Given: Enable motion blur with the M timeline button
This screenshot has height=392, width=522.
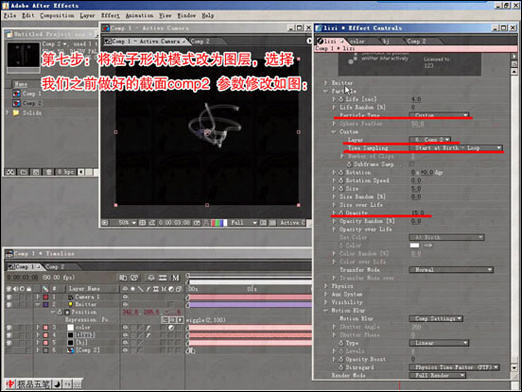Looking at the screenshot, I should pyautogui.click(x=176, y=278).
